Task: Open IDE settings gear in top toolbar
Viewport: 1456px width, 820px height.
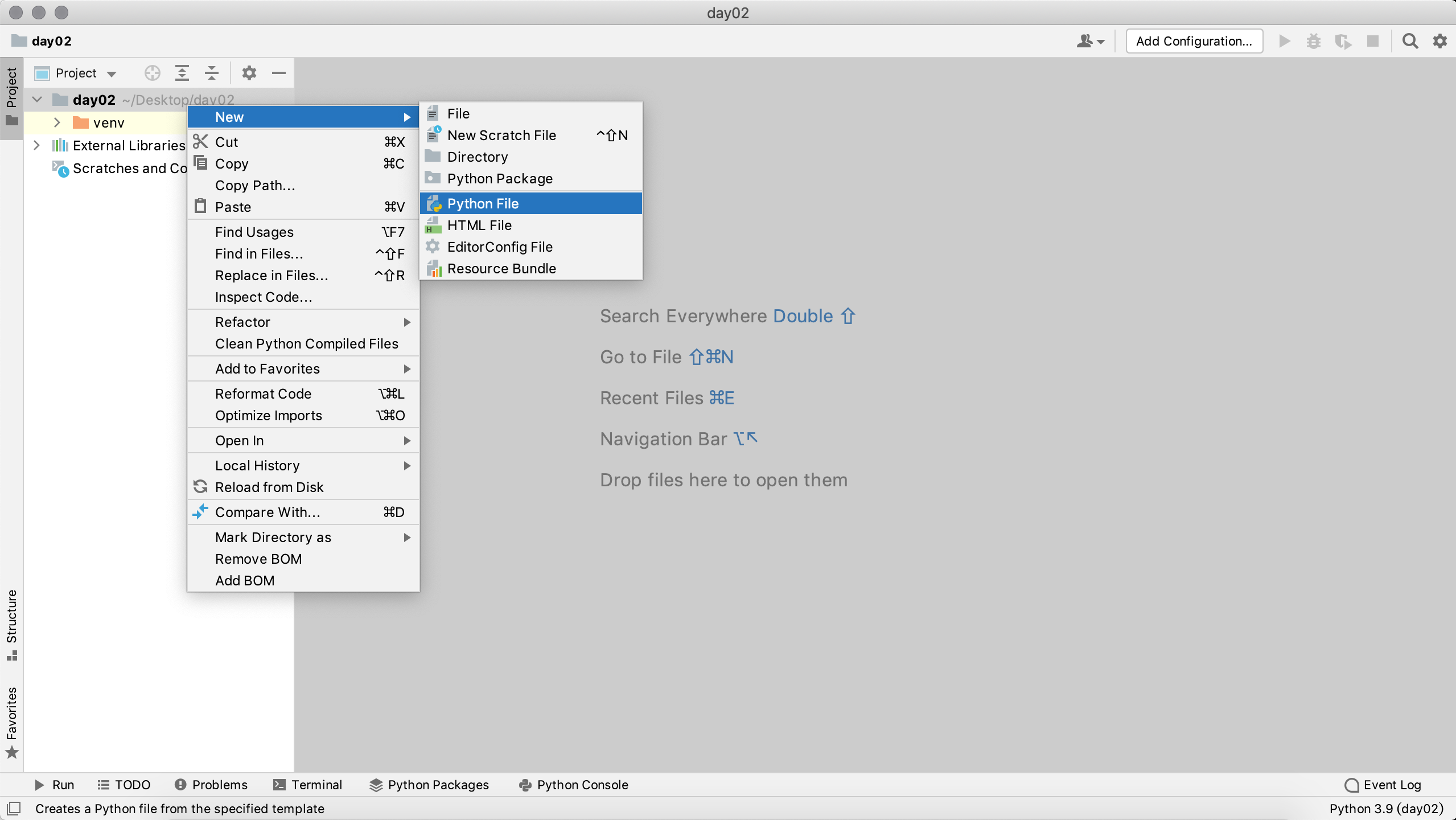Action: tap(1439, 41)
